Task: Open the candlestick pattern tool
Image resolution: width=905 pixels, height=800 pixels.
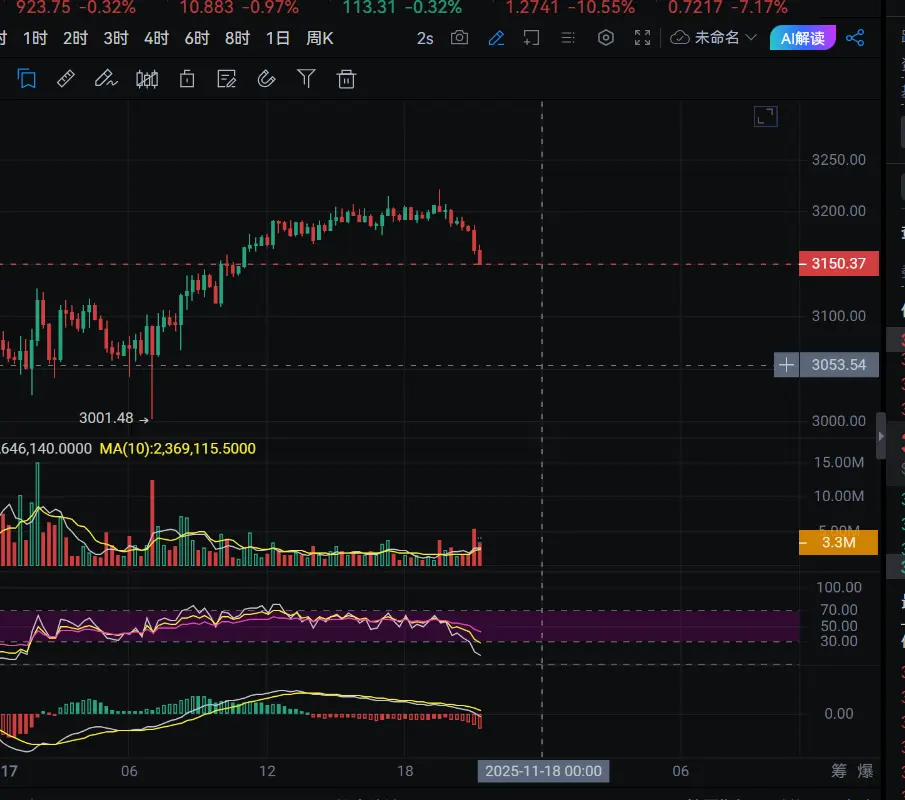Action: (x=147, y=78)
